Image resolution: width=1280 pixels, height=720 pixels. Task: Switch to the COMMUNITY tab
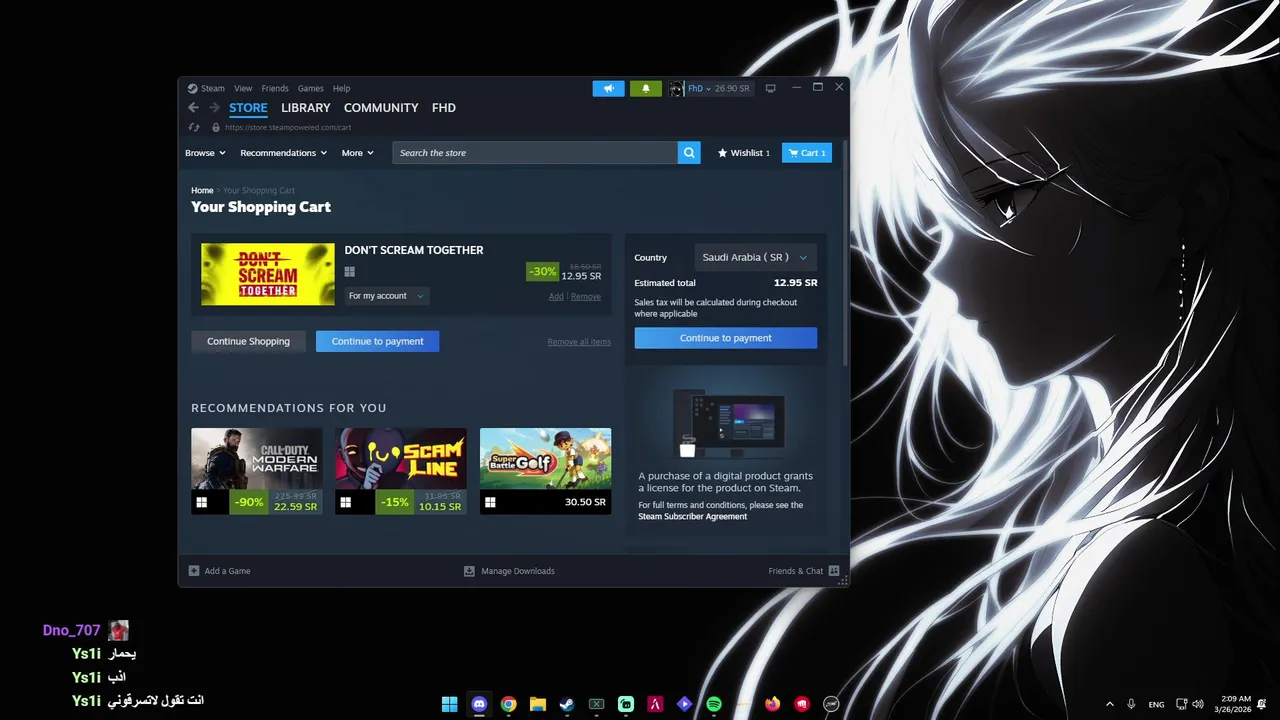tap(381, 108)
